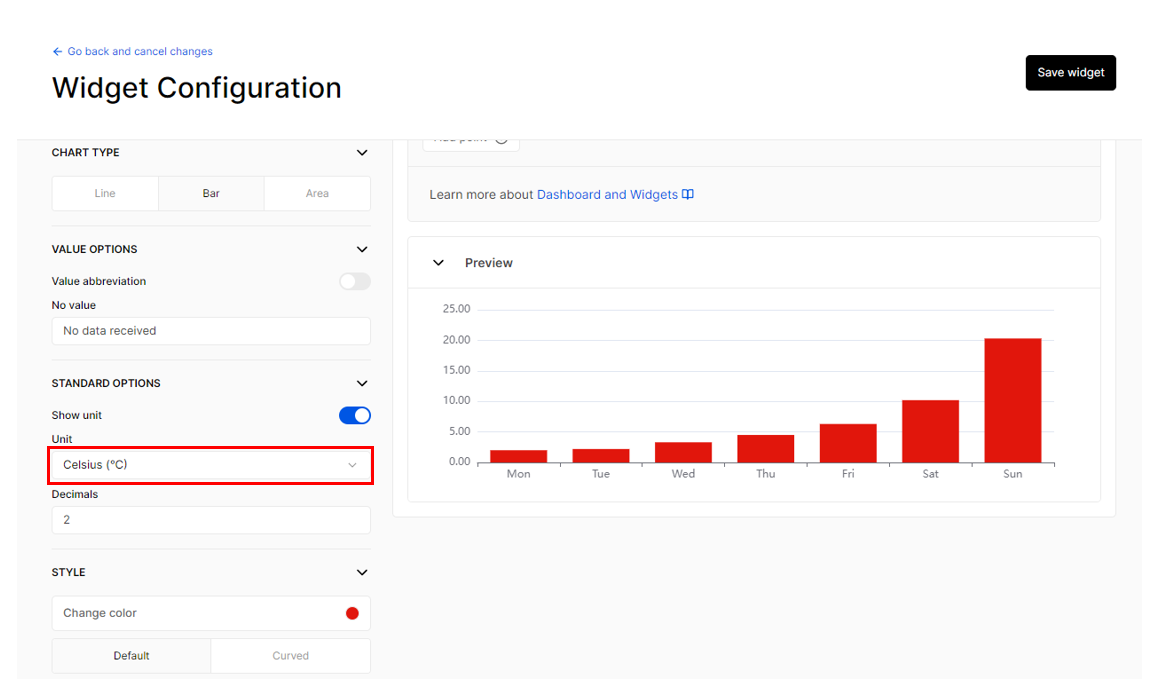Screen dimensions: 1153x686
Task: Enable the Value abbreviation toggle
Action: 354,282
